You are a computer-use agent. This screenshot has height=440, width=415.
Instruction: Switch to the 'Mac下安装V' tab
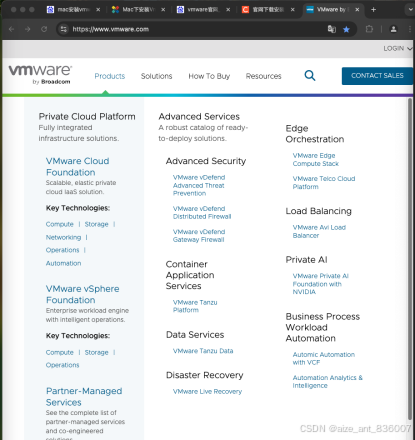[138, 10]
